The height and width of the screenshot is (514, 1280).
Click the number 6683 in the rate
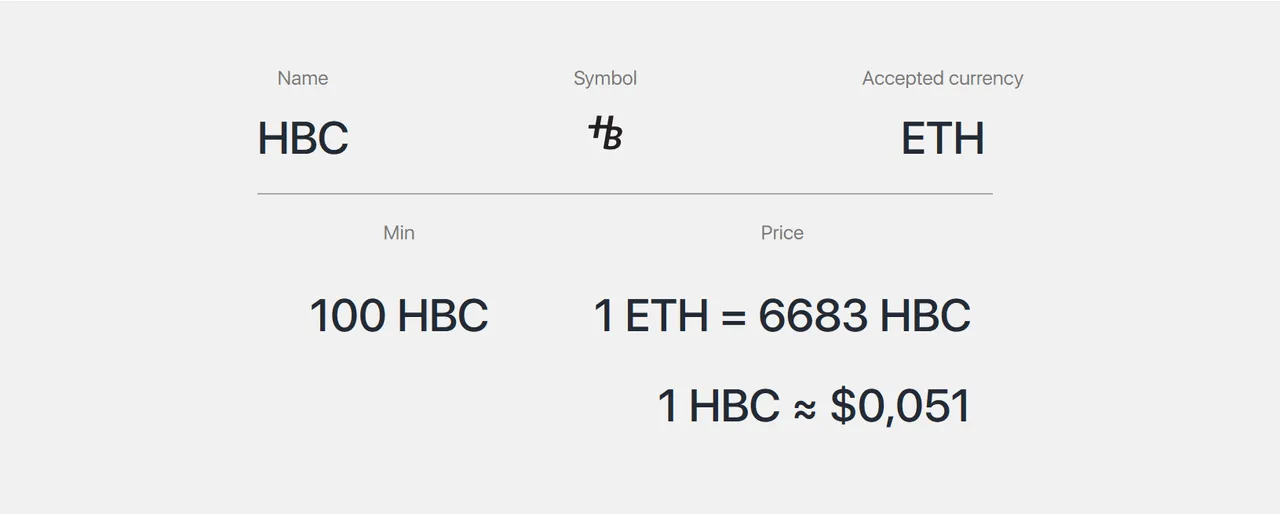pyautogui.click(x=813, y=316)
